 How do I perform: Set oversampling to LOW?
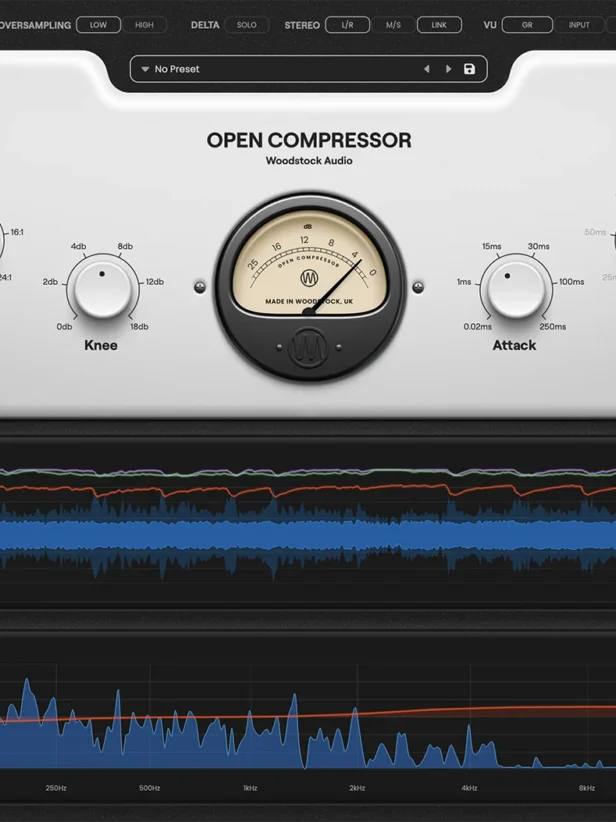tap(99, 25)
